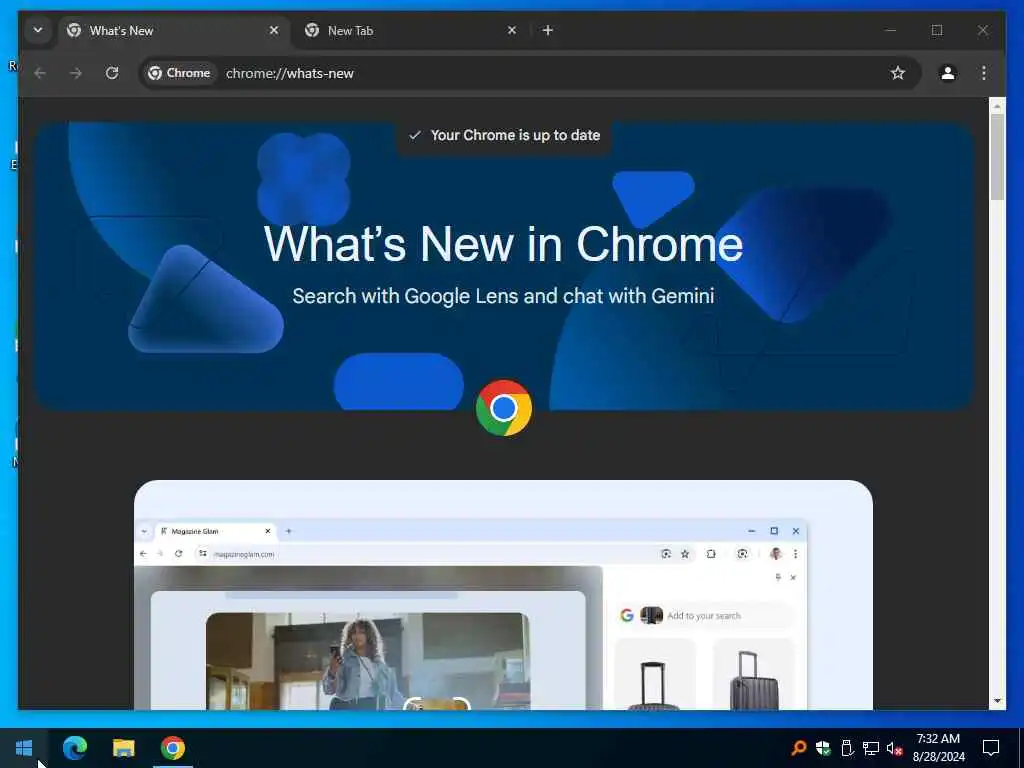This screenshot has height=768, width=1024.
Task: Click the Chrome taskbar icon
Action: [173, 748]
